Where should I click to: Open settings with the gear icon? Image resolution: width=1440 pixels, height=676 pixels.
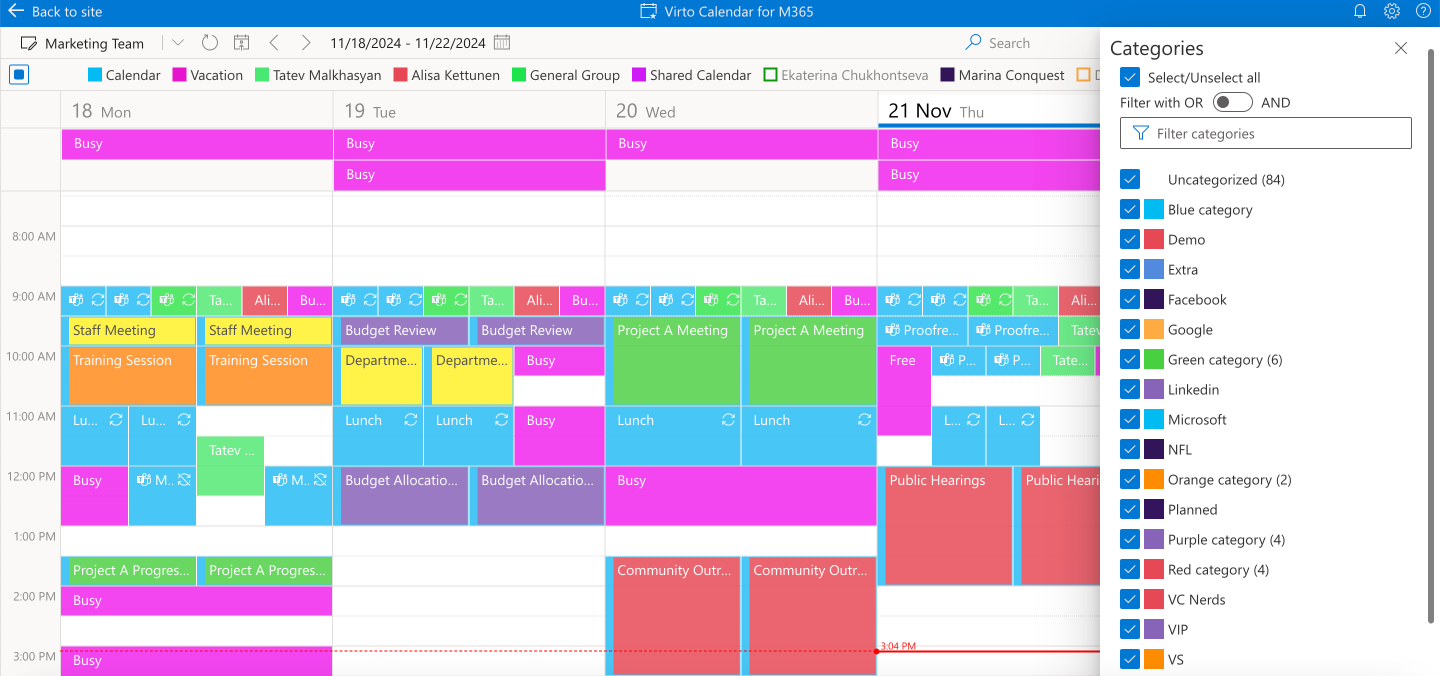click(x=1392, y=13)
